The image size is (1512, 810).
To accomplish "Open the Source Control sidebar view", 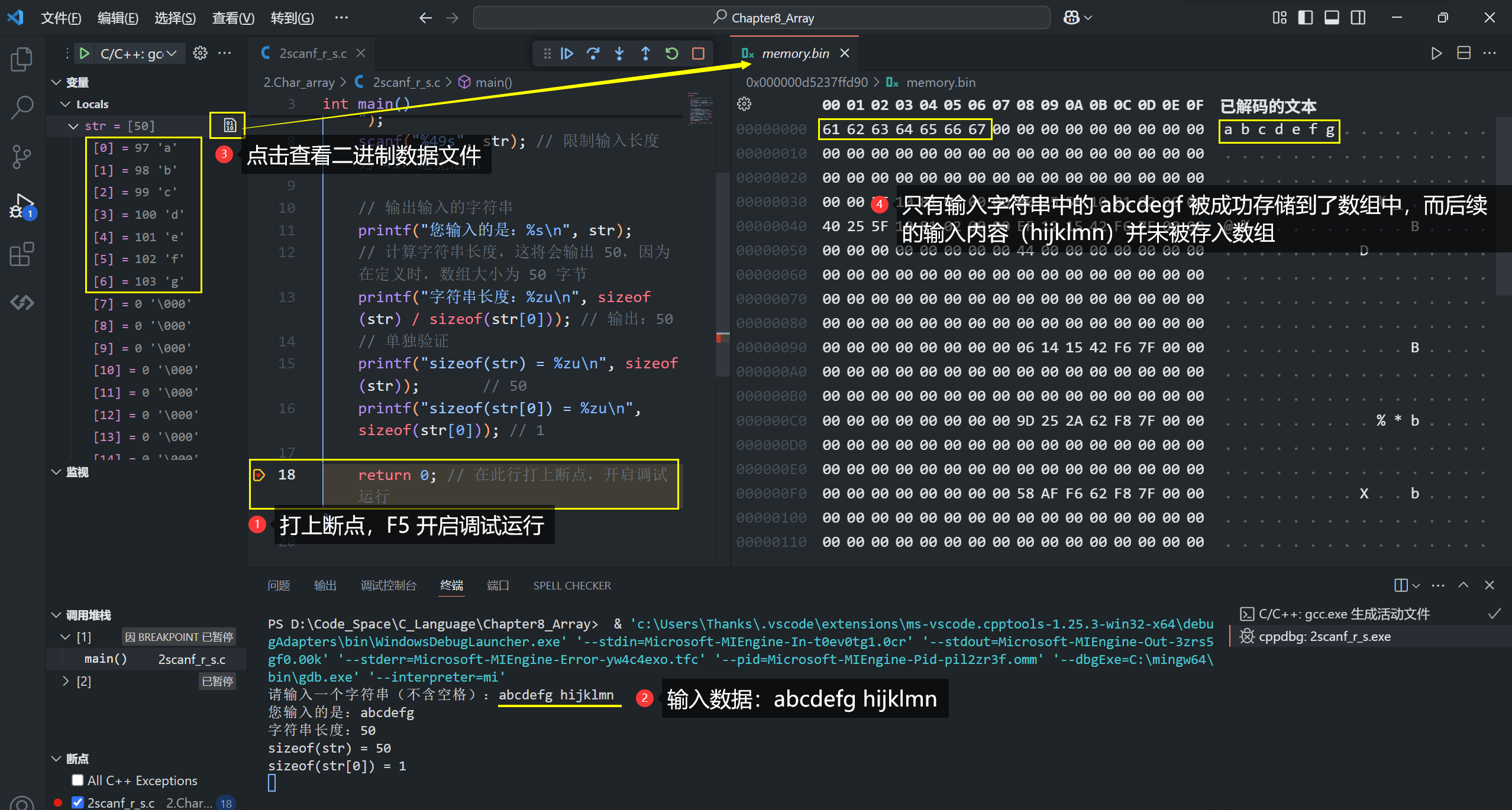I will click(22, 156).
